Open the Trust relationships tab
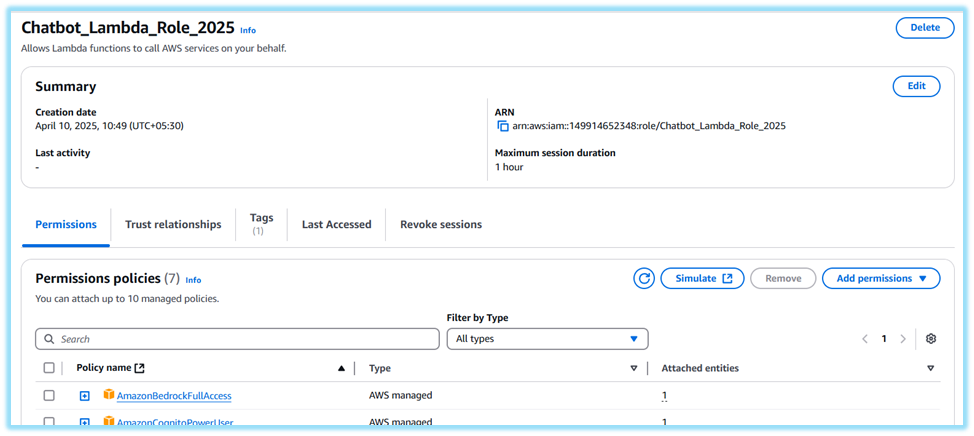The image size is (974, 436). pos(173,224)
